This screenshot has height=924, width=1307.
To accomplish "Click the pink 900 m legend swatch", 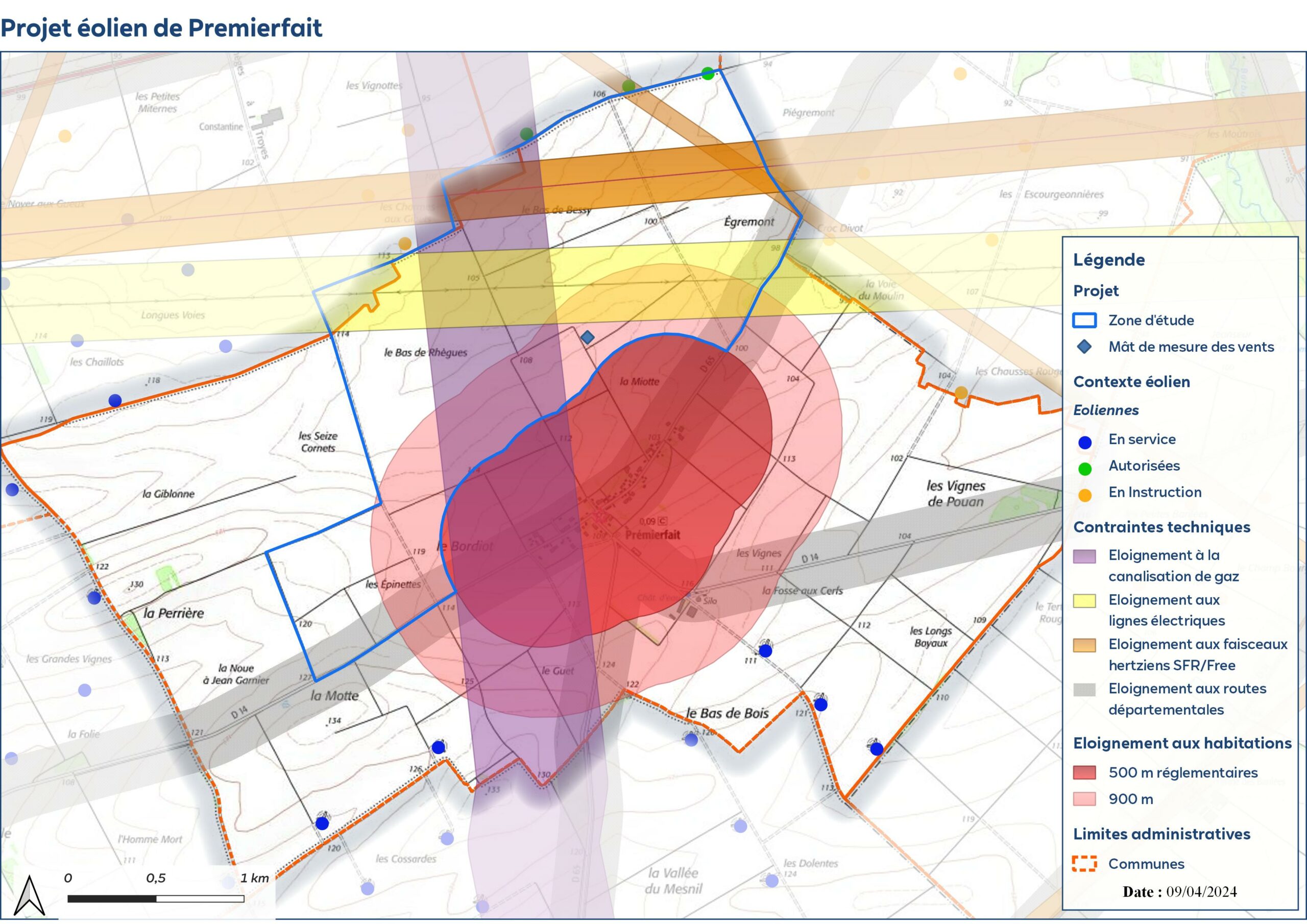I will pyautogui.click(x=1084, y=799).
